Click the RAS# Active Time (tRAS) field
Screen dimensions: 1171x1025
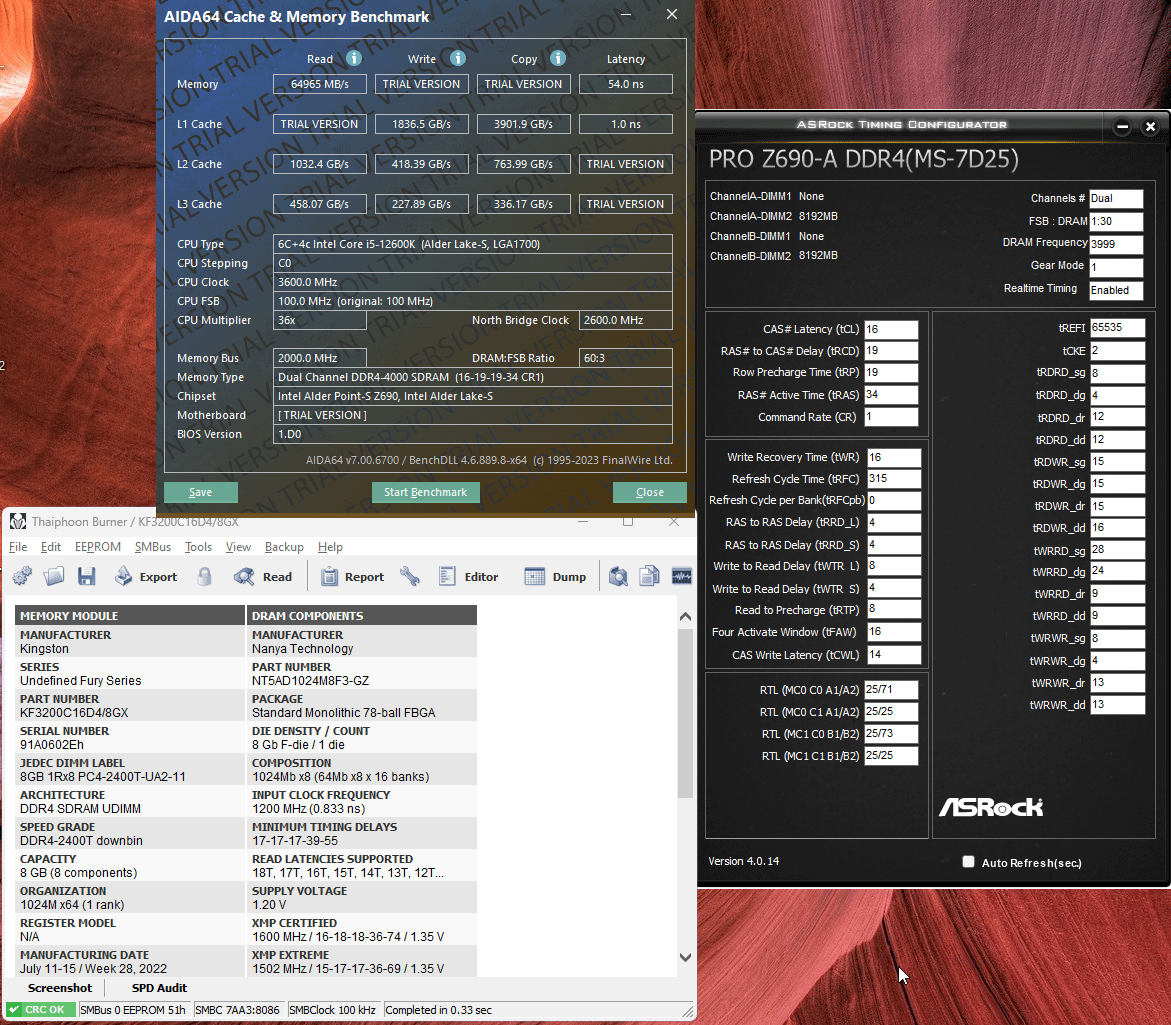[891, 395]
